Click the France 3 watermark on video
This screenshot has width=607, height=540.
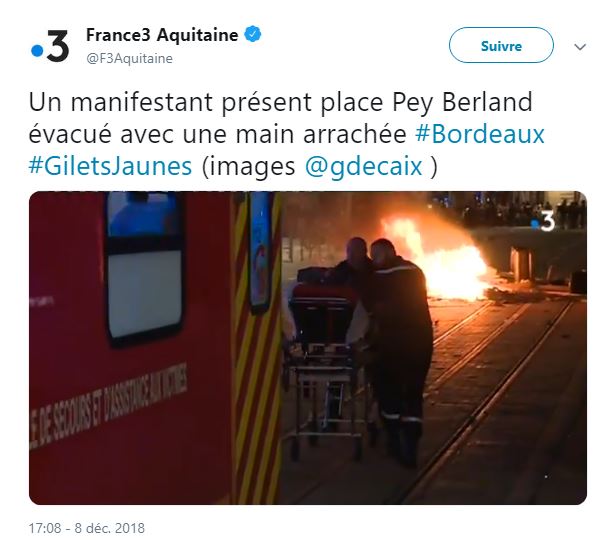(x=544, y=222)
